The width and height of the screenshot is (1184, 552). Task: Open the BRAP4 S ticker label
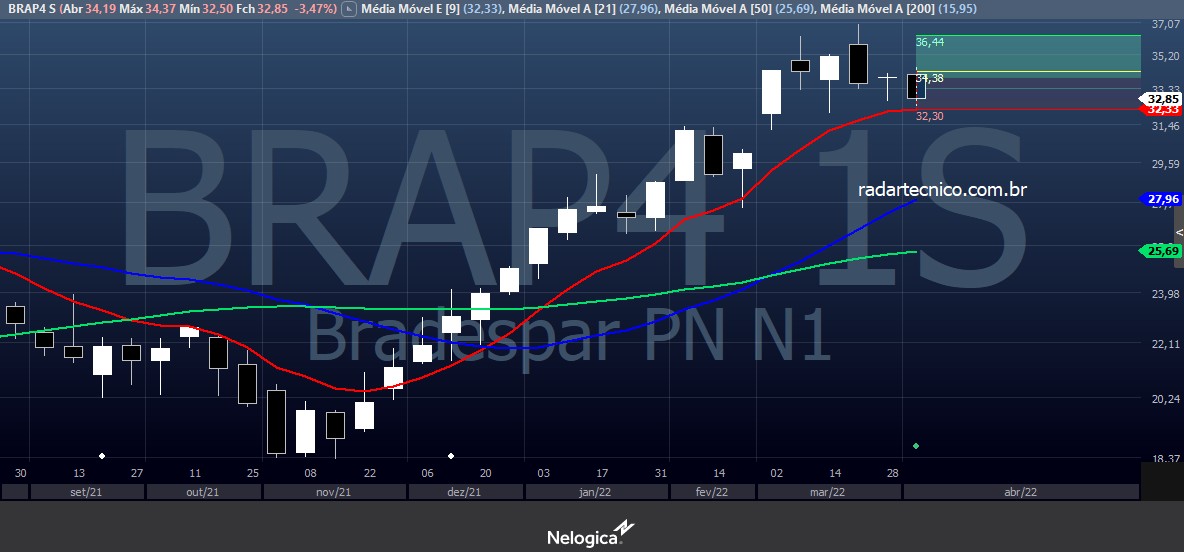(x=29, y=9)
